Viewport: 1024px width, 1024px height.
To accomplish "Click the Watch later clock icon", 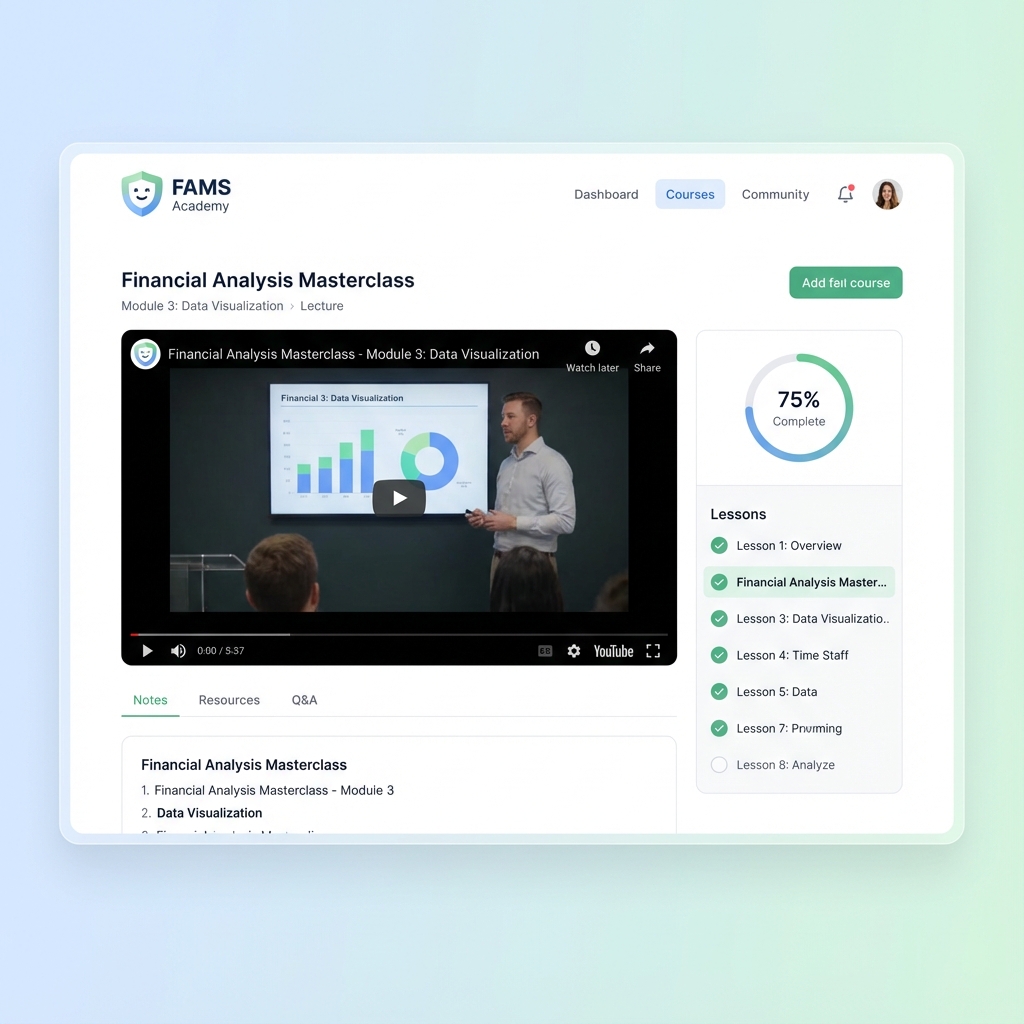I will [x=592, y=349].
